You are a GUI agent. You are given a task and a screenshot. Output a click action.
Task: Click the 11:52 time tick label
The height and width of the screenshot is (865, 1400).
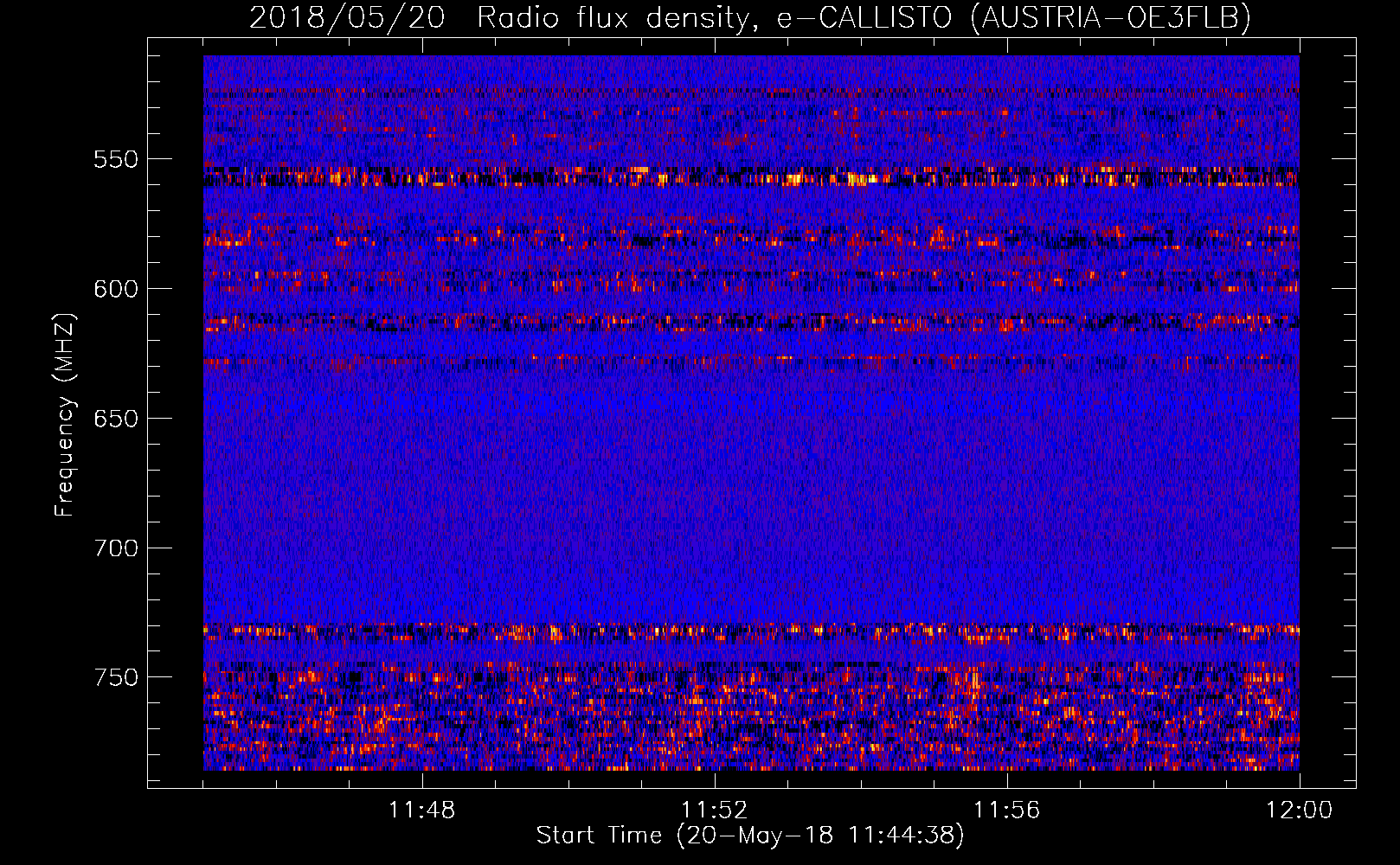pyautogui.click(x=714, y=811)
